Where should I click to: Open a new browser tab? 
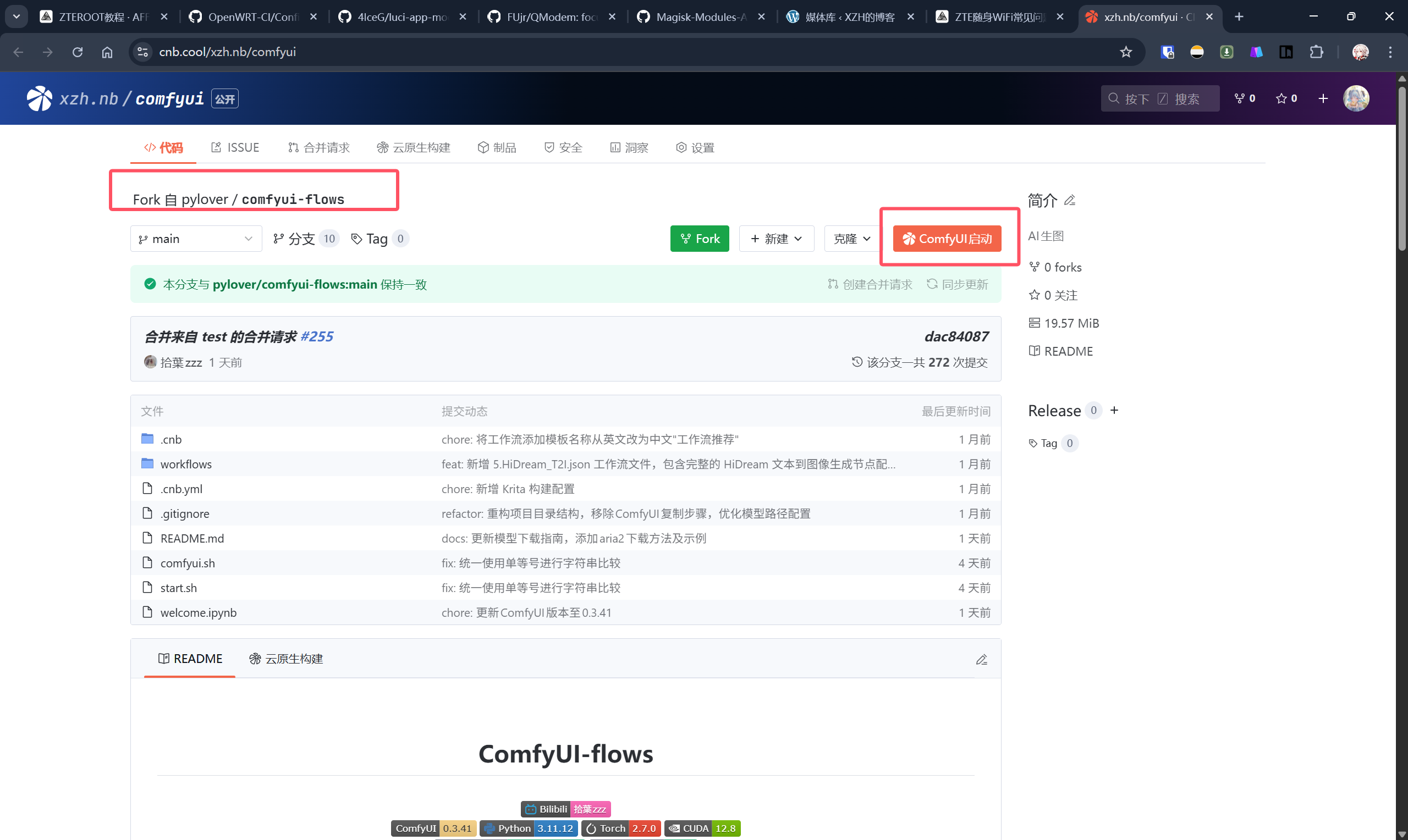[1239, 17]
